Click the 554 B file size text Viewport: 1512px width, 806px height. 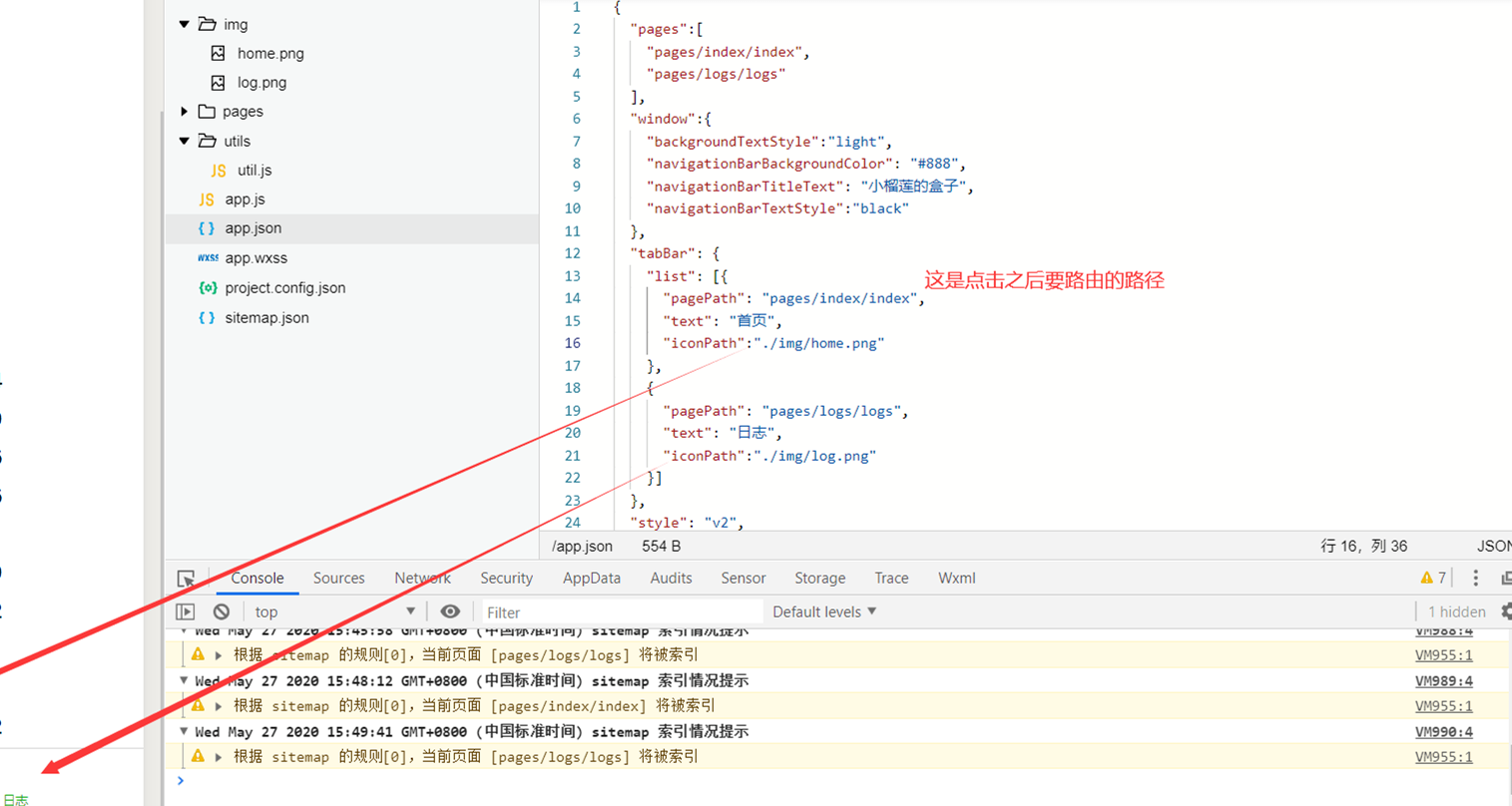pos(661,547)
